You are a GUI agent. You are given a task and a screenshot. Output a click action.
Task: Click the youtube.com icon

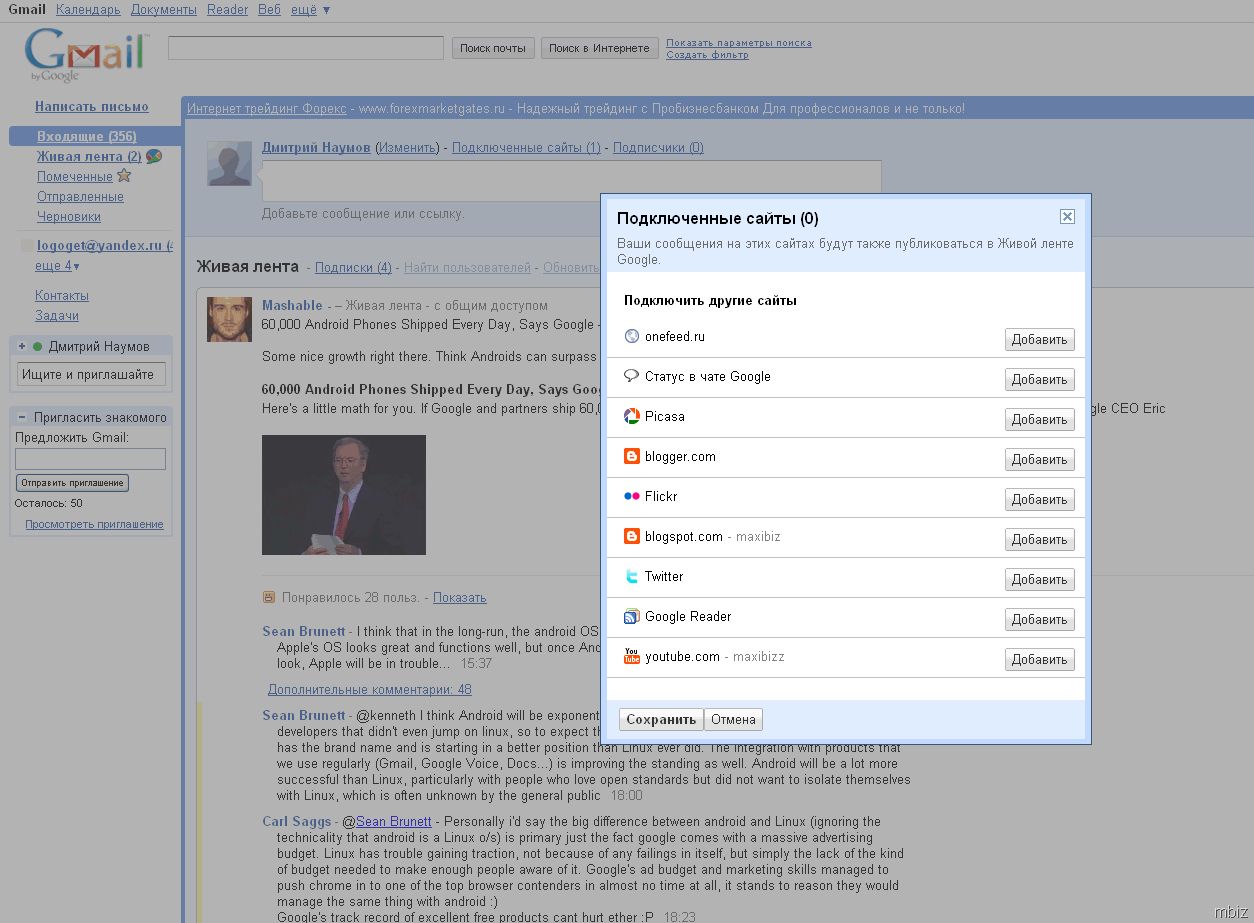tap(631, 657)
